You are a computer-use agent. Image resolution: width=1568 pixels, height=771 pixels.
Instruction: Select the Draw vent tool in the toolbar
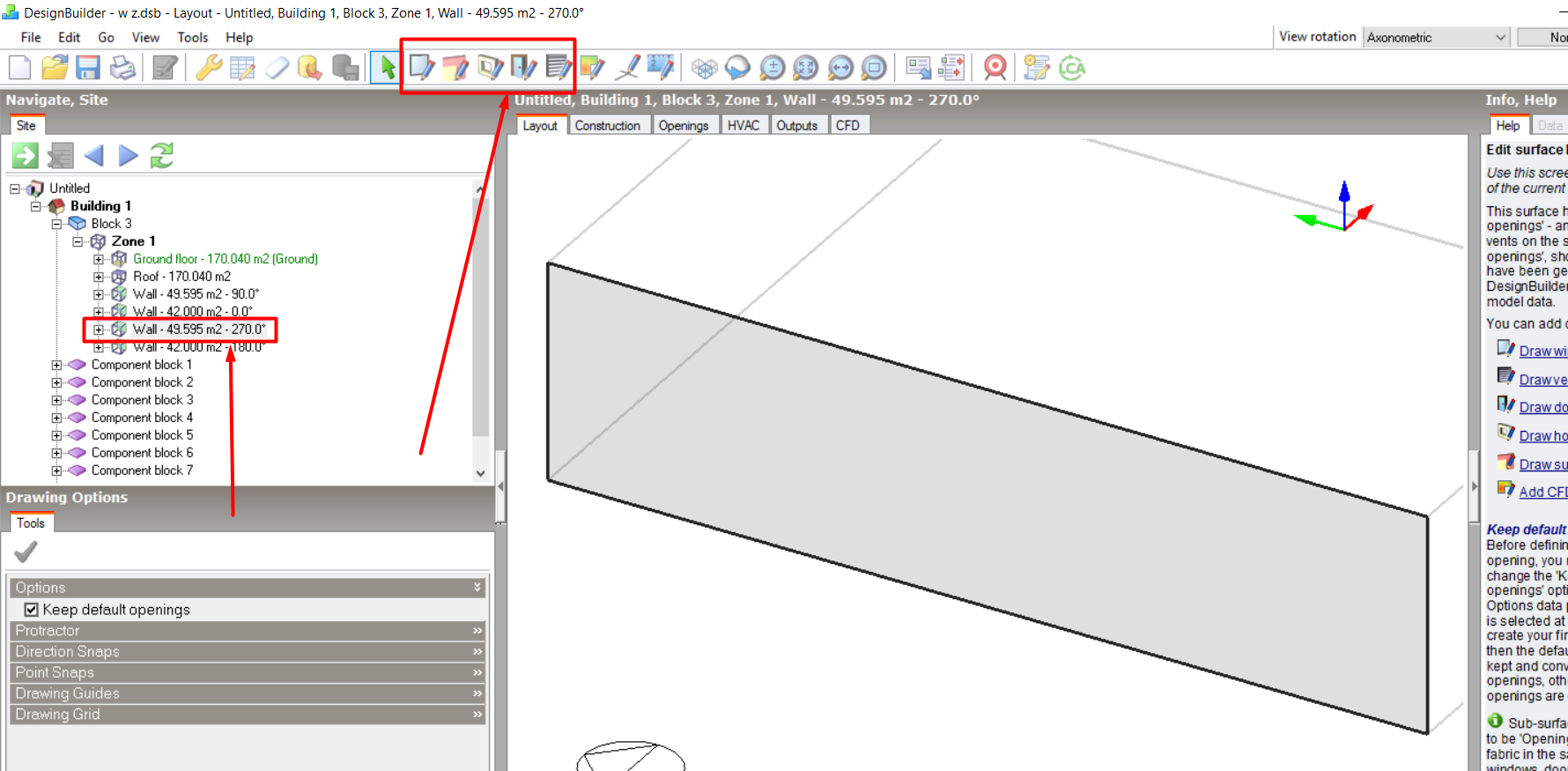[558, 67]
